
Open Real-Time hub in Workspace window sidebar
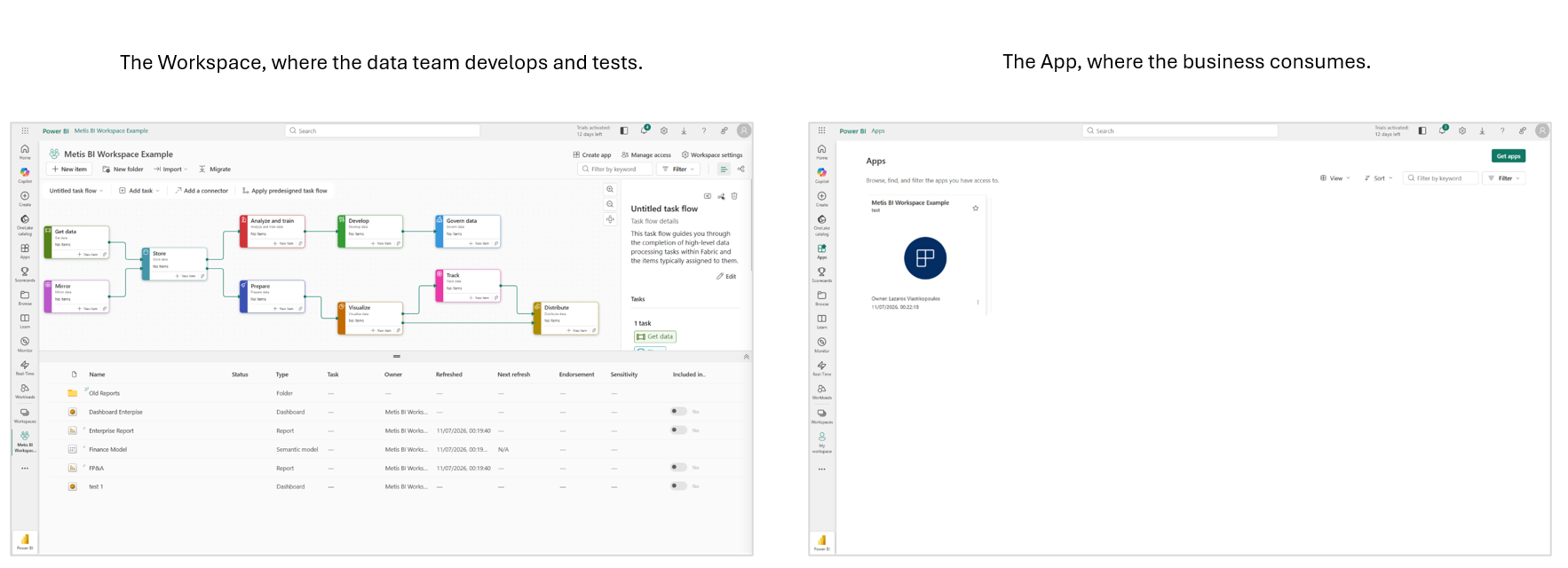pyautogui.click(x=25, y=367)
